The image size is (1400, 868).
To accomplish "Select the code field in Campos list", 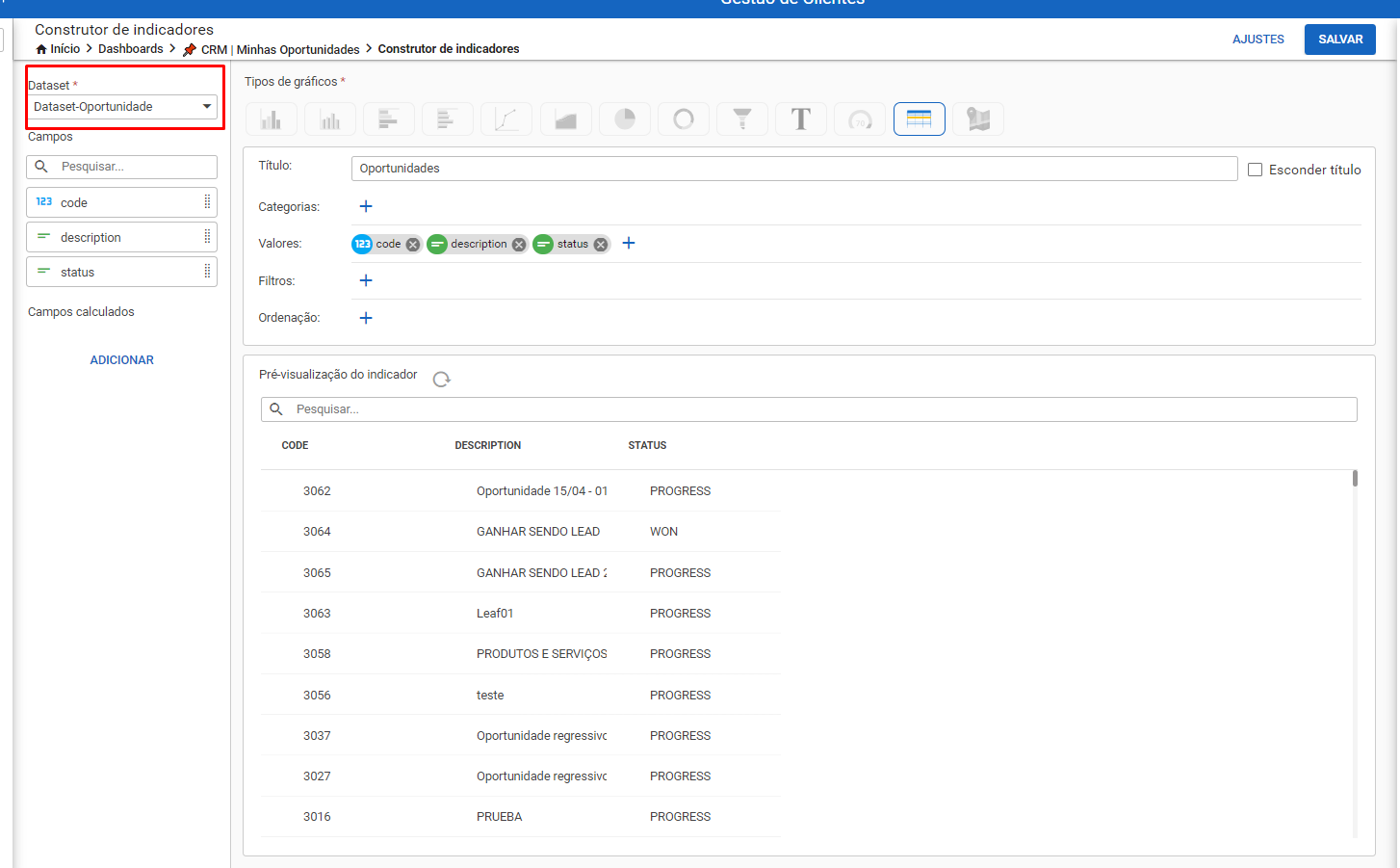I will tap(122, 202).
